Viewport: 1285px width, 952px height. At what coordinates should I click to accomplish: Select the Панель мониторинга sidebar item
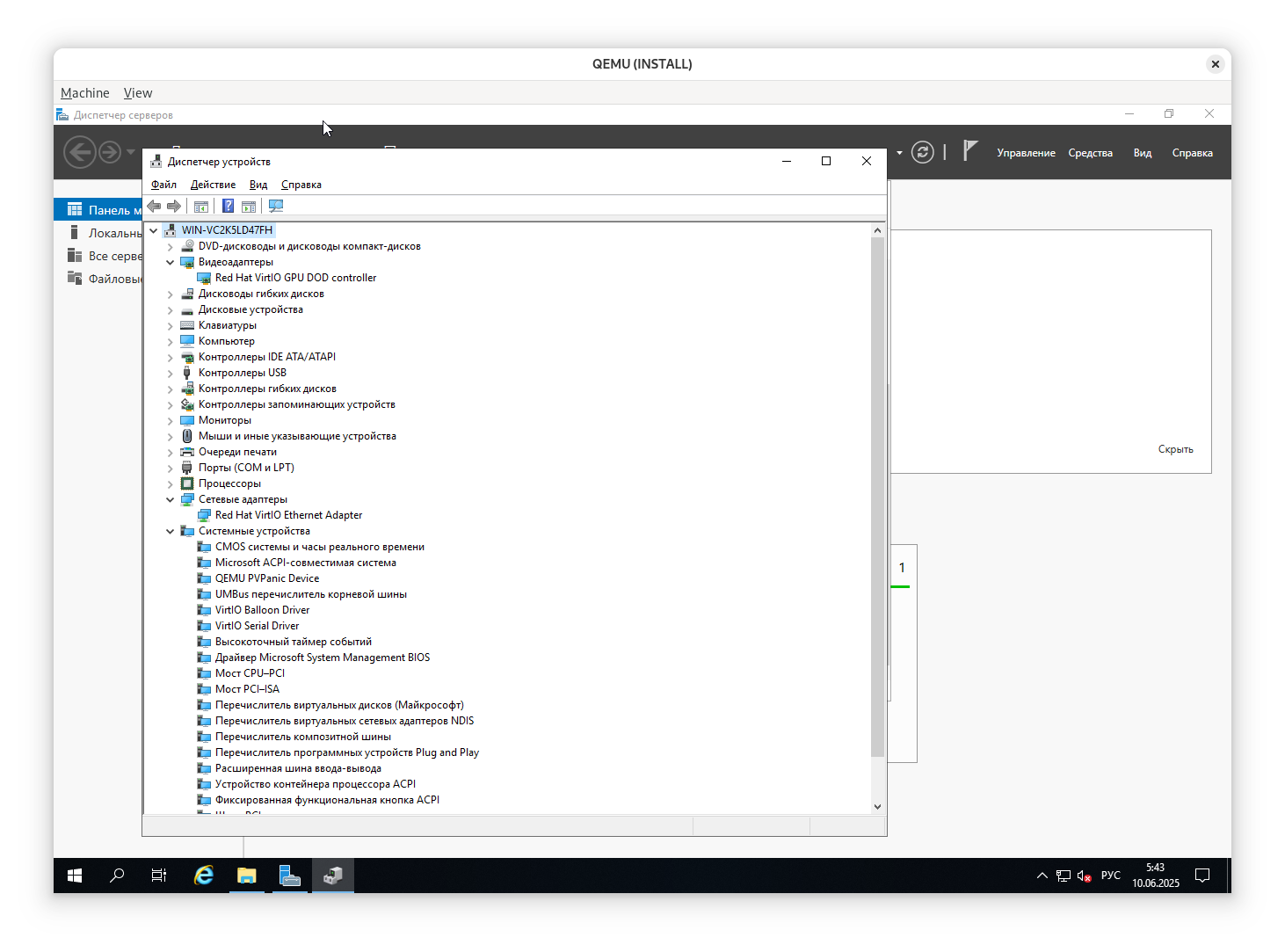pyautogui.click(x=98, y=210)
